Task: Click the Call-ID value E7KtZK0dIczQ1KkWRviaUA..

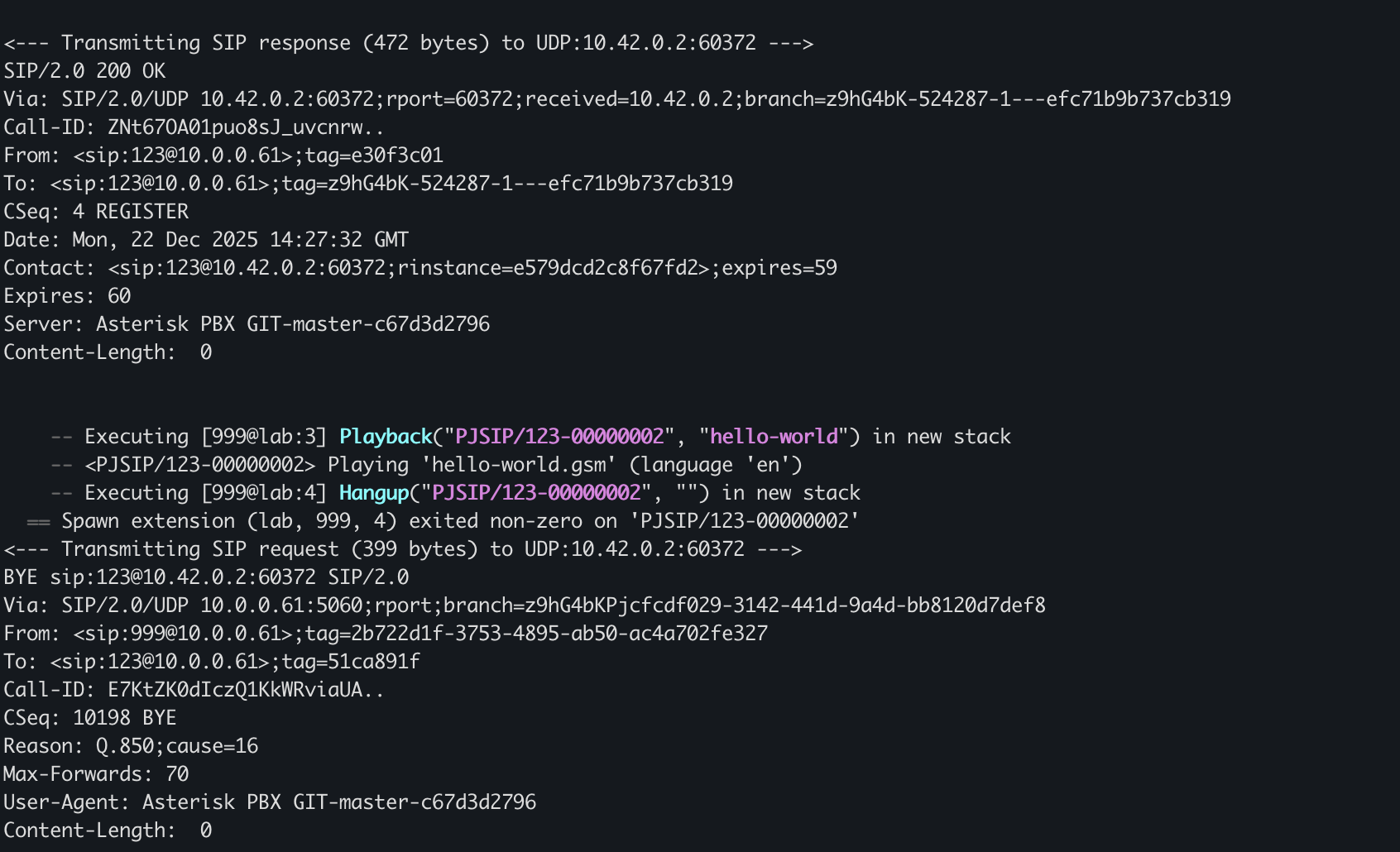Action: [x=246, y=690]
